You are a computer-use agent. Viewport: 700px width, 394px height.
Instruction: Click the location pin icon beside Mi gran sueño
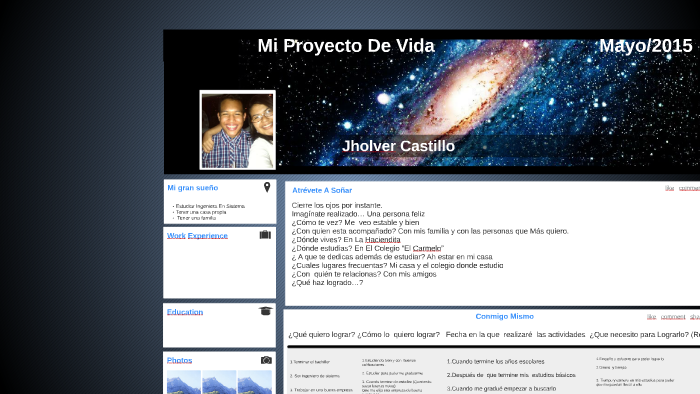pos(267,187)
